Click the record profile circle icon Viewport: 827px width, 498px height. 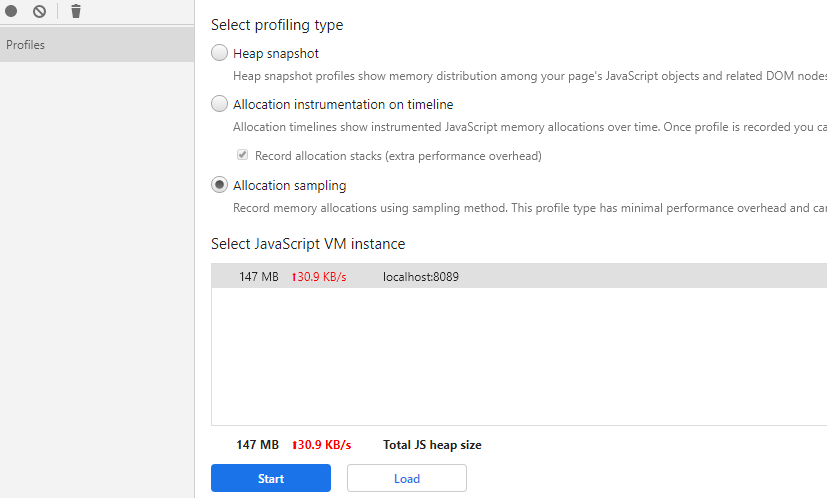pos(12,12)
